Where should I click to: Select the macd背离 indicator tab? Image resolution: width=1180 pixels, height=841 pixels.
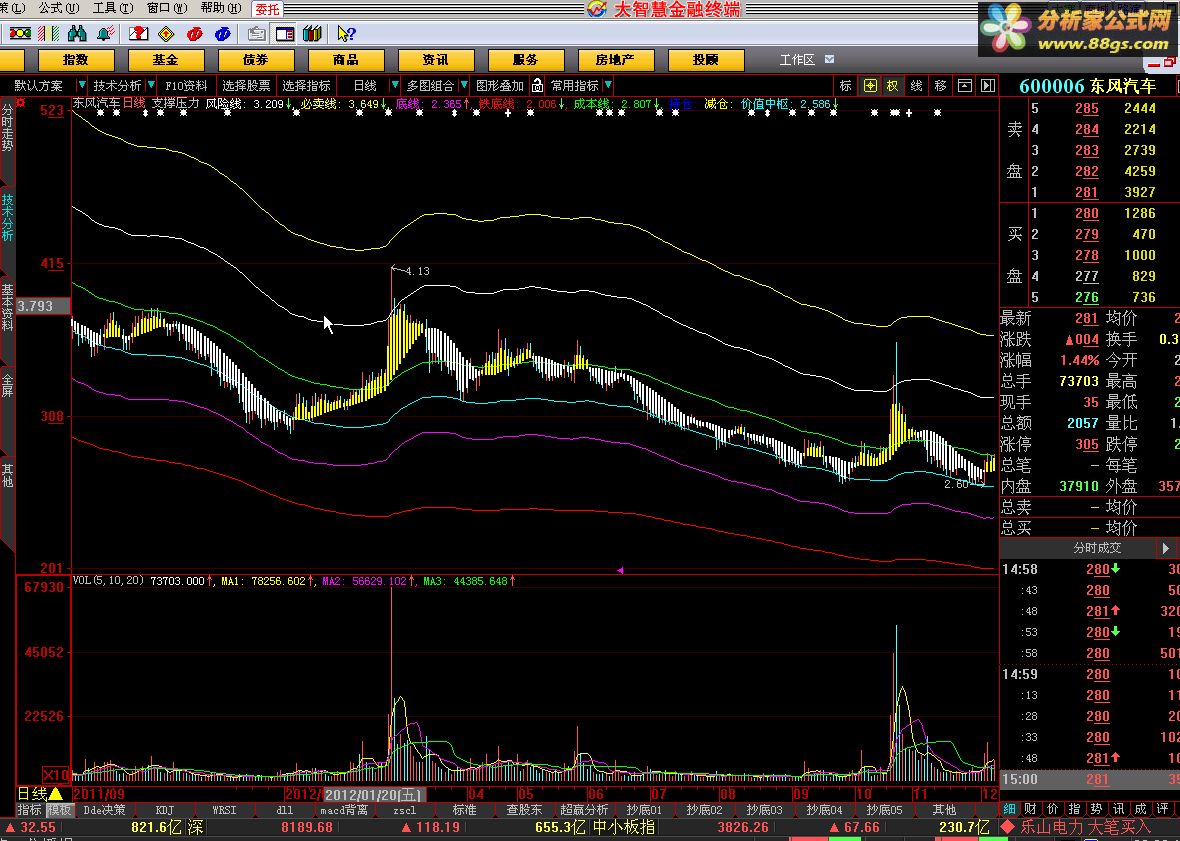pyautogui.click(x=344, y=810)
